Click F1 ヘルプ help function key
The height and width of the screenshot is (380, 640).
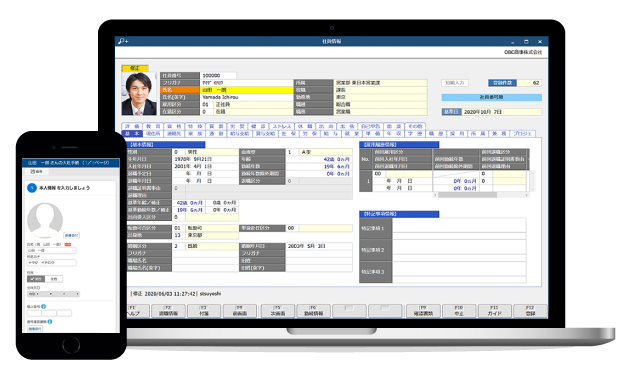point(133,311)
